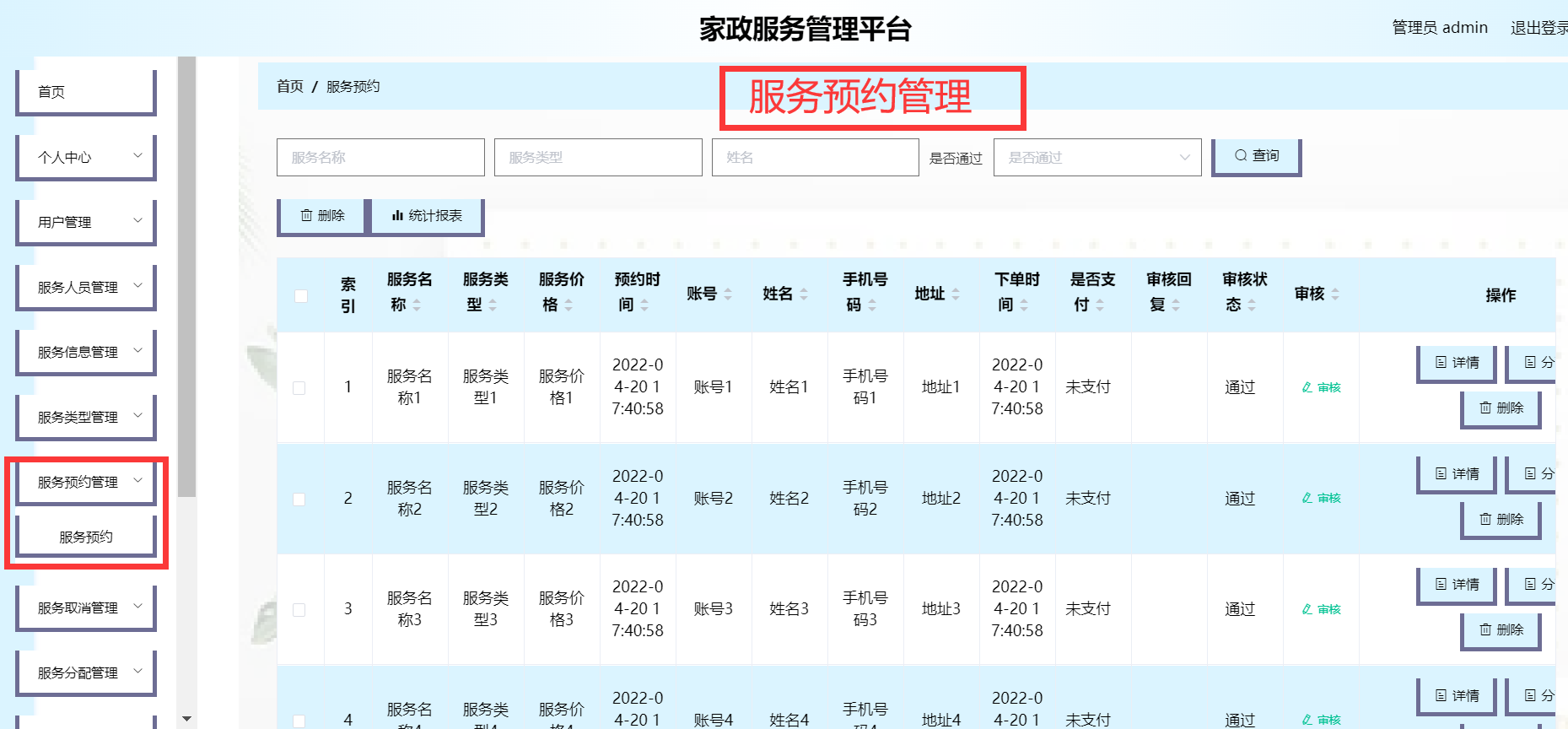Click 服务预约 in the breadcrumb
The width and height of the screenshot is (1568, 729).
pos(353,86)
